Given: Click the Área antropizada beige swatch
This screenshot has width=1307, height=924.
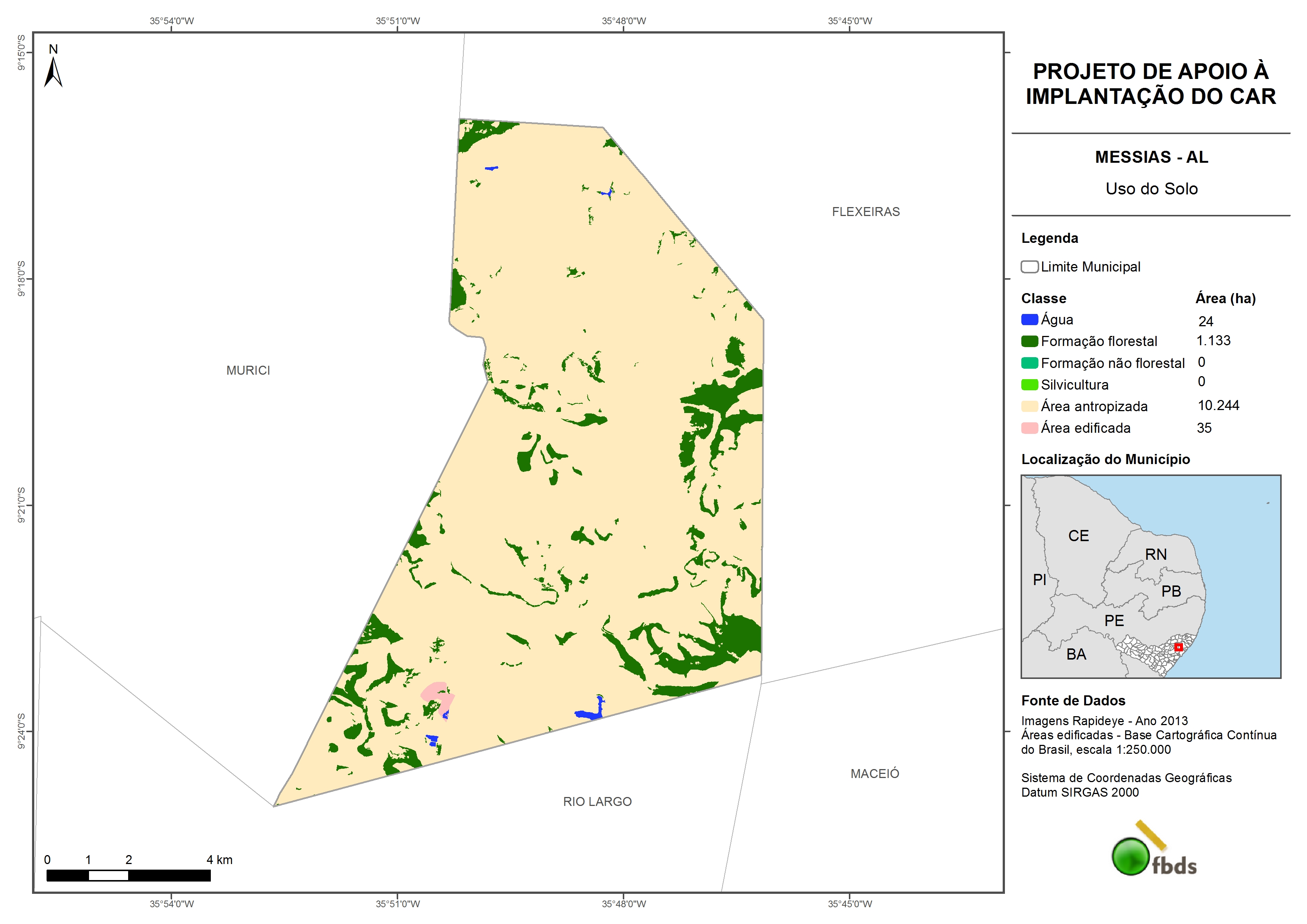Looking at the screenshot, I should (1029, 406).
